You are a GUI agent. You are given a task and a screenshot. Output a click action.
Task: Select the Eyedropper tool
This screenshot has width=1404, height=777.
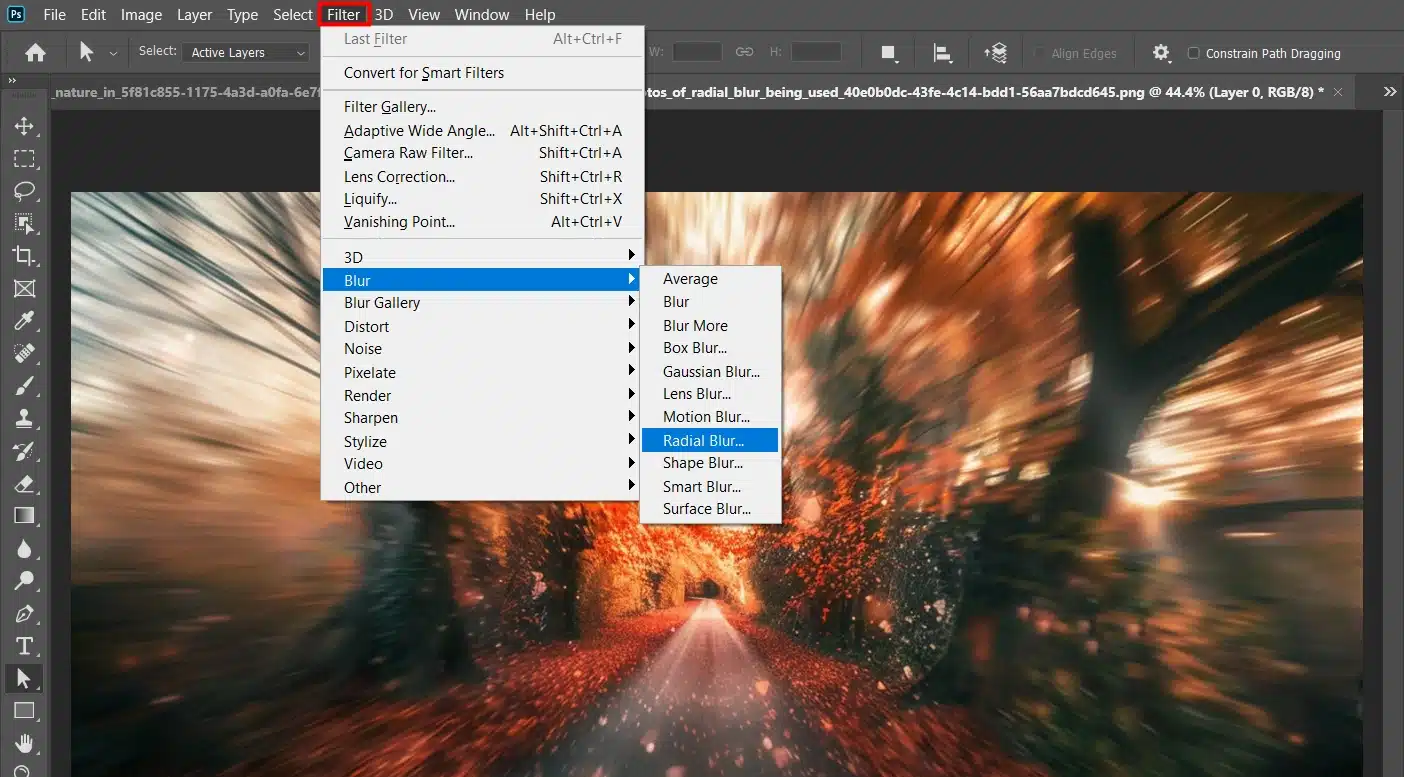click(24, 321)
